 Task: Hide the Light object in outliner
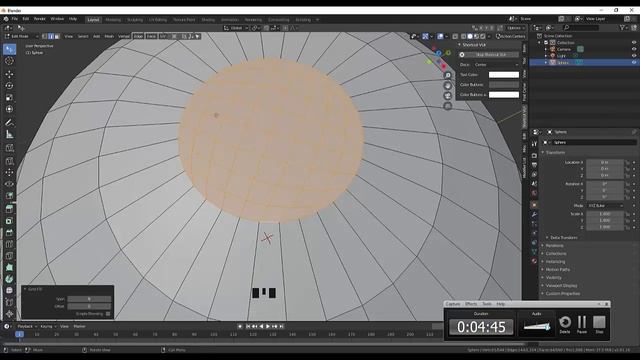click(634, 56)
